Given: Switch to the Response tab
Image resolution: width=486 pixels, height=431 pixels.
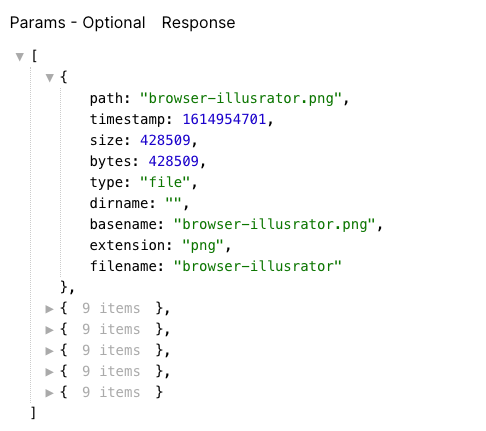Looking at the screenshot, I should pos(198,23).
